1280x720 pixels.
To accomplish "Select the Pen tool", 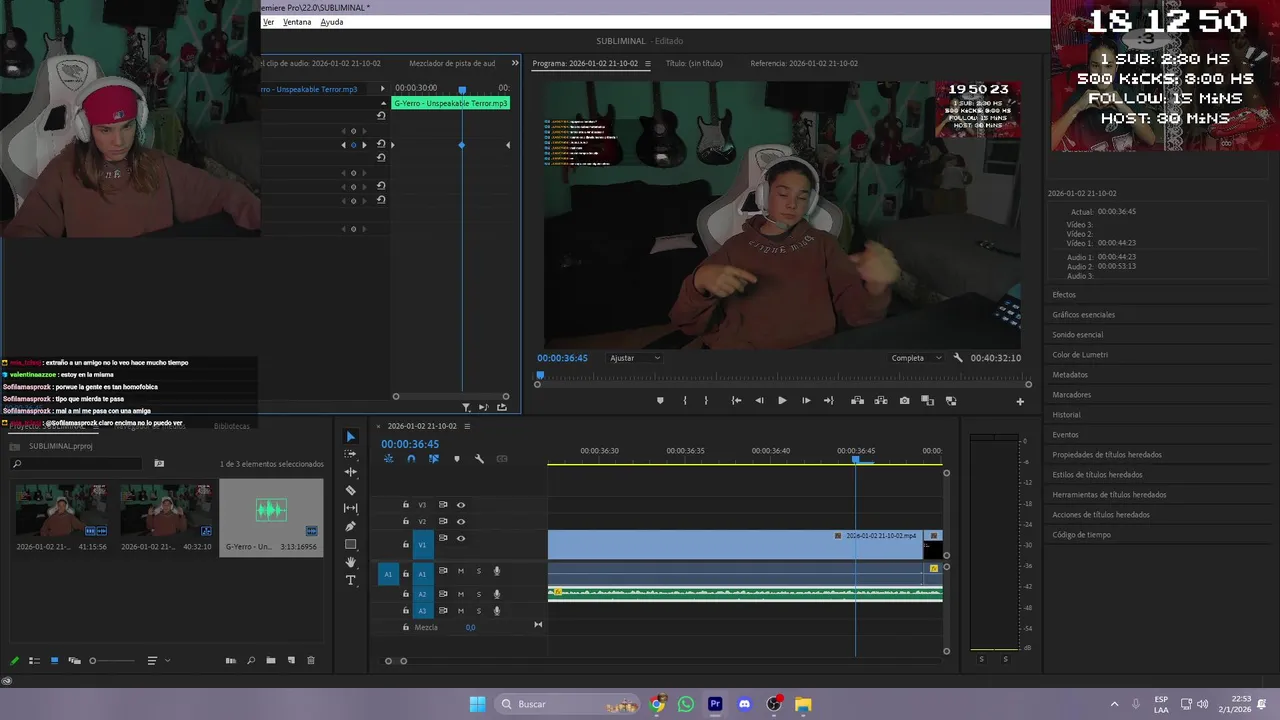I will pos(350,526).
